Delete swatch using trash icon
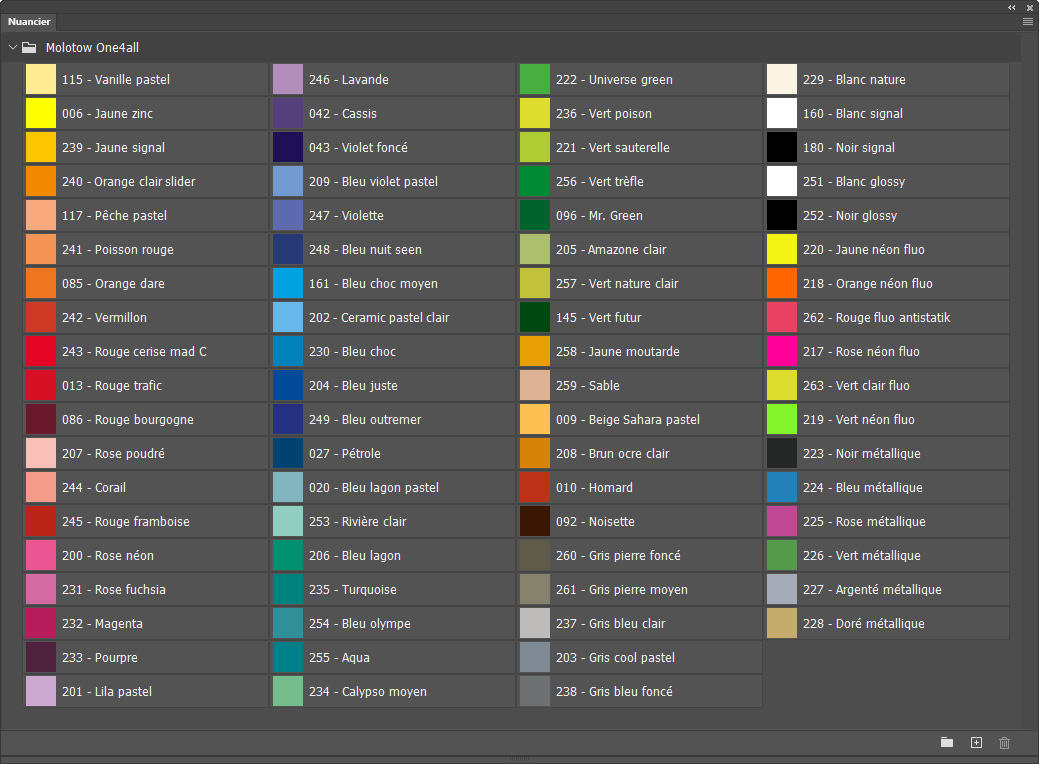1039x764 pixels. click(1005, 742)
